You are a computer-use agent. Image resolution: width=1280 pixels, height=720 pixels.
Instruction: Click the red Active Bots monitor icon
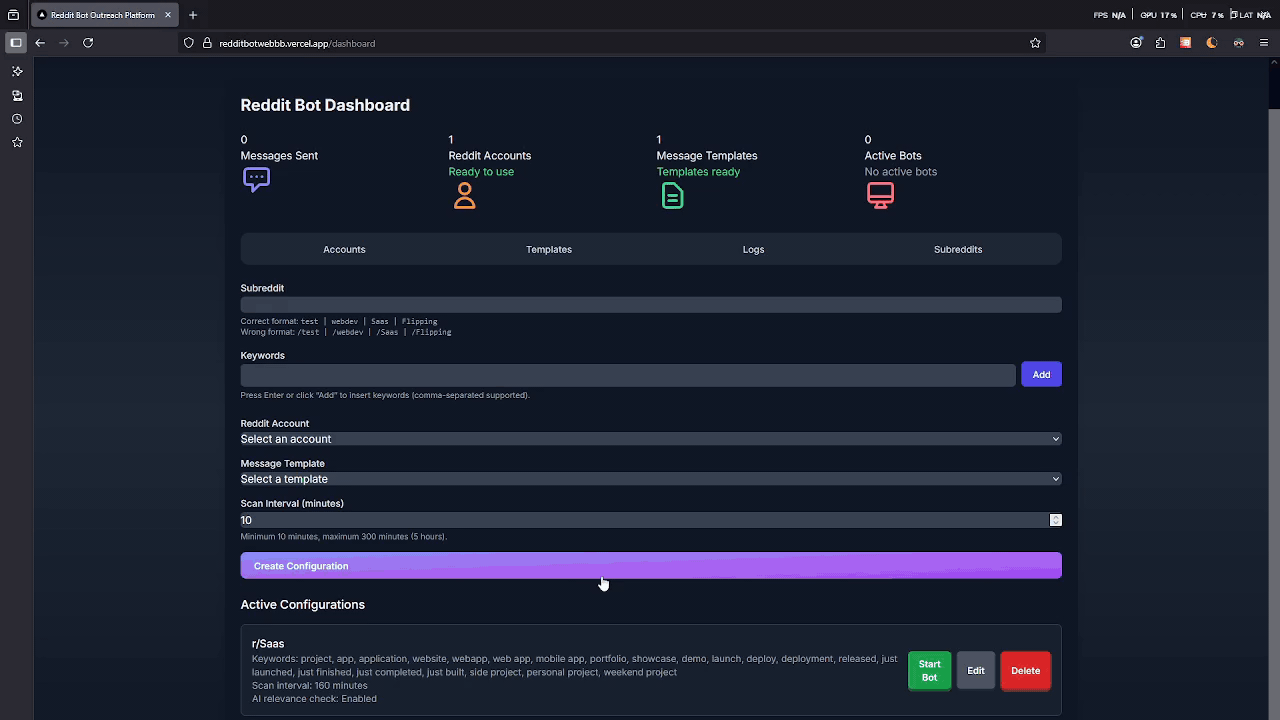tap(880, 195)
